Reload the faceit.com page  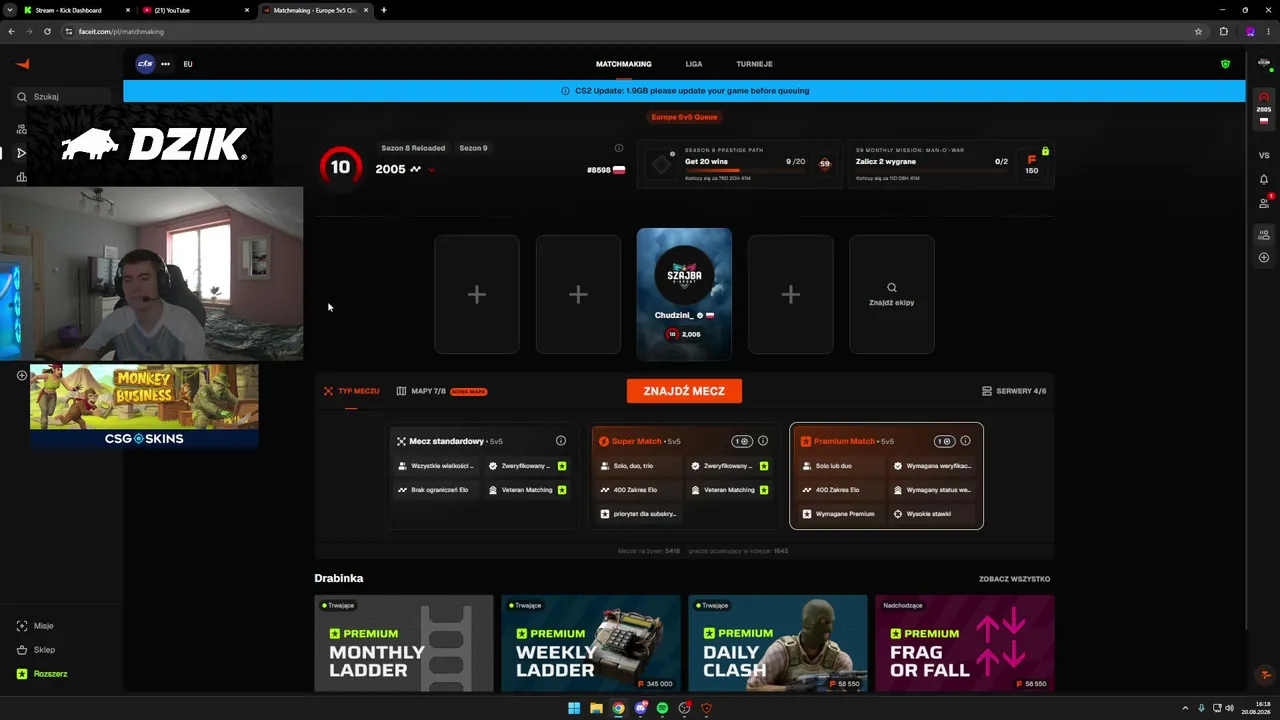[47, 31]
